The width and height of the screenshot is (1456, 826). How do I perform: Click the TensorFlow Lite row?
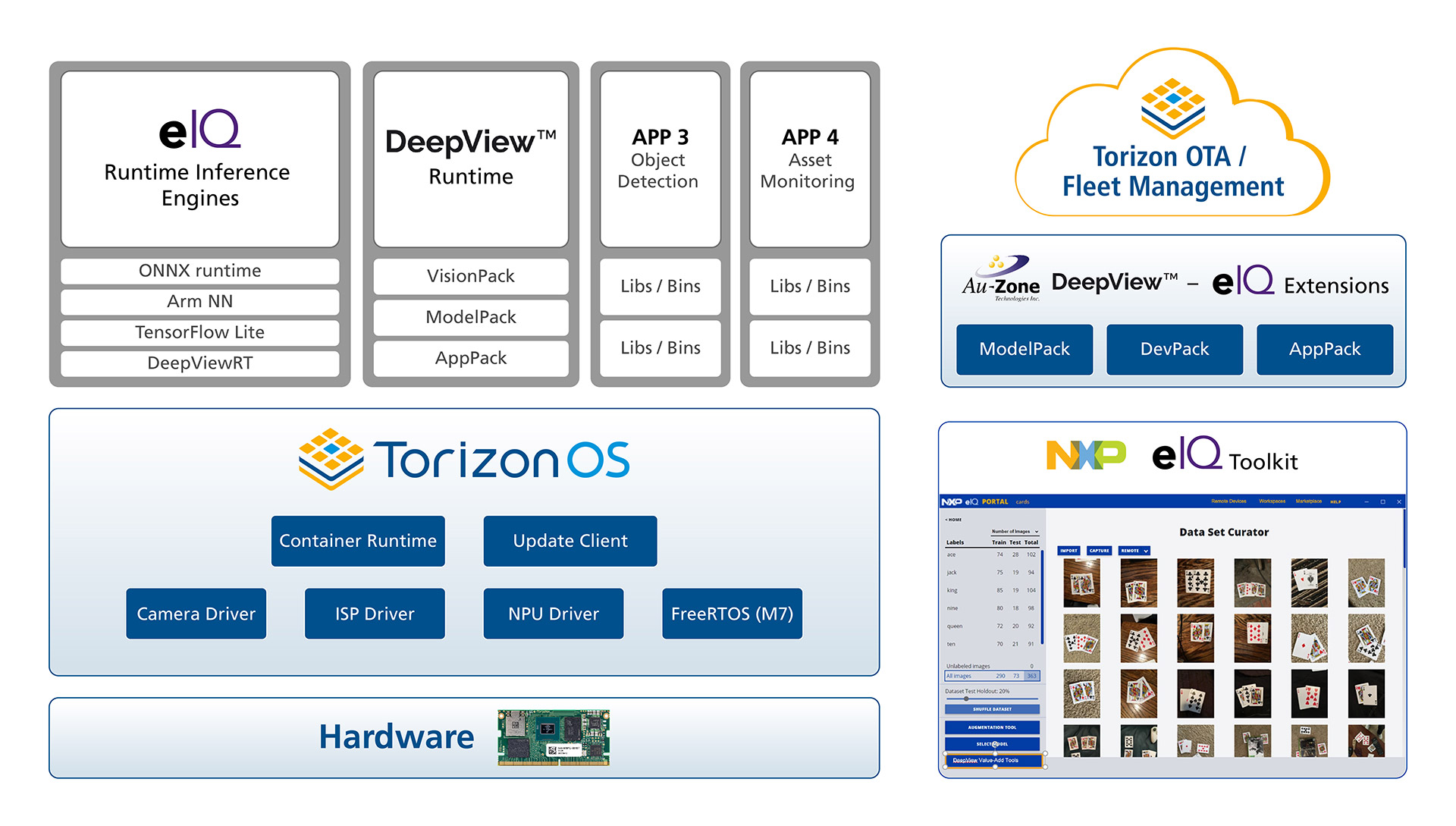click(x=200, y=332)
